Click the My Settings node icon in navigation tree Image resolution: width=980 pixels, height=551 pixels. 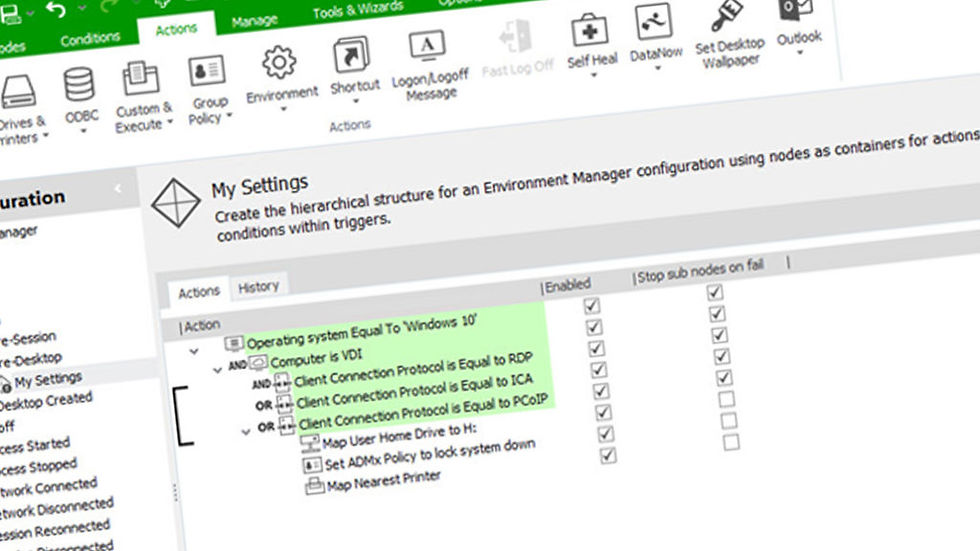pos(5,385)
